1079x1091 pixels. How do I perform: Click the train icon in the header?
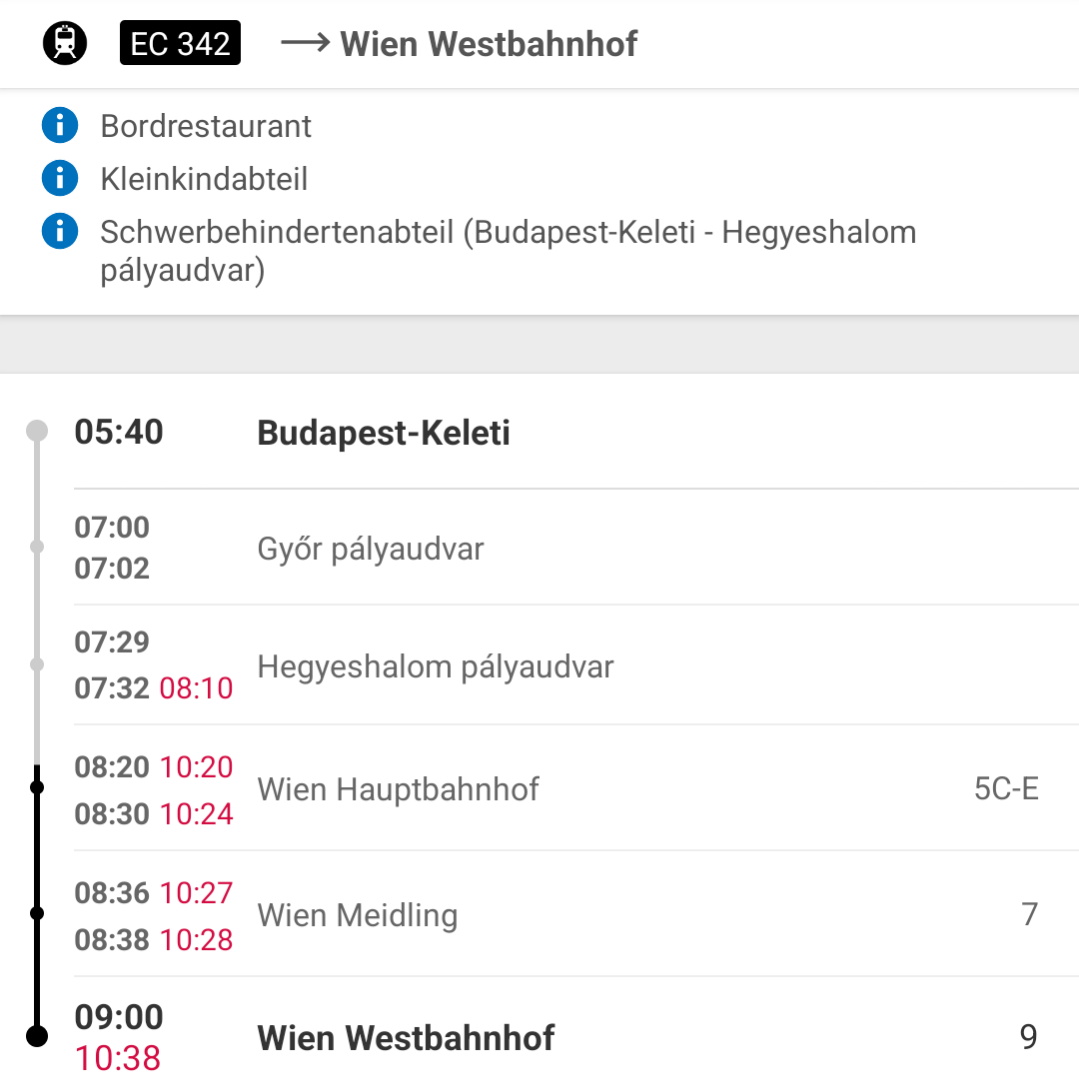tap(65, 43)
